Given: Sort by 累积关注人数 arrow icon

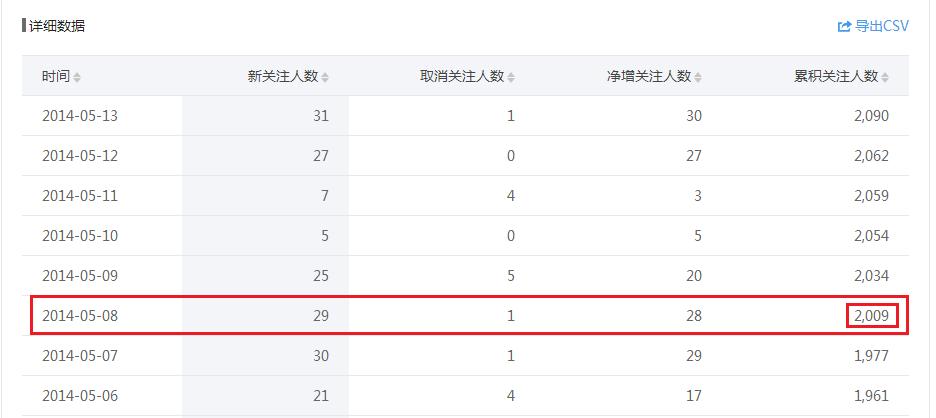Looking at the screenshot, I should [x=885, y=77].
